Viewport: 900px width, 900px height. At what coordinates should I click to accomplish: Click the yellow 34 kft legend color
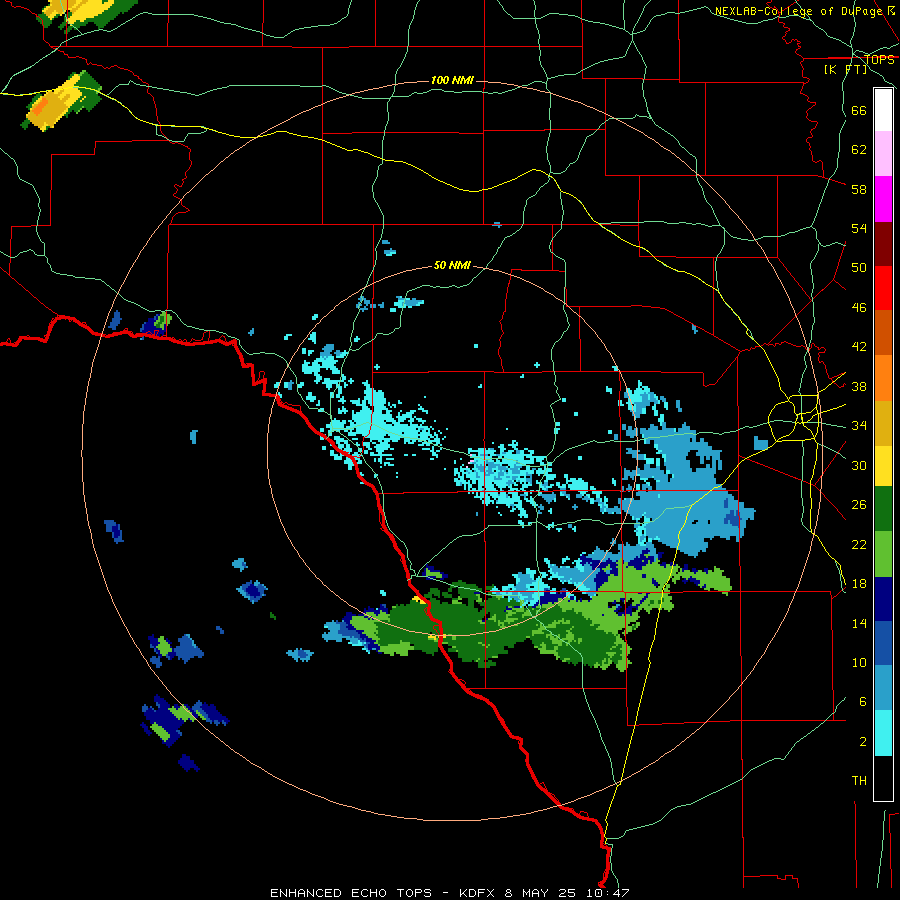click(x=883, y=466)
